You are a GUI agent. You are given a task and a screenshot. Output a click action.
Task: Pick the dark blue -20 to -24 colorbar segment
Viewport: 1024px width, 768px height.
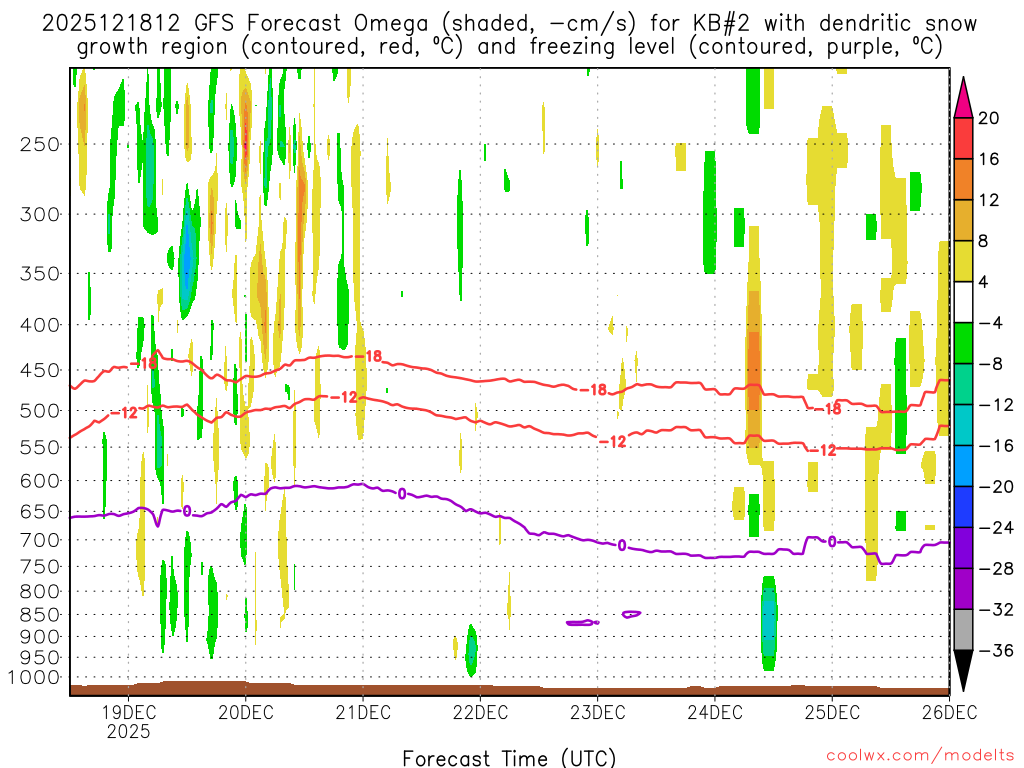tap(963, 507)
